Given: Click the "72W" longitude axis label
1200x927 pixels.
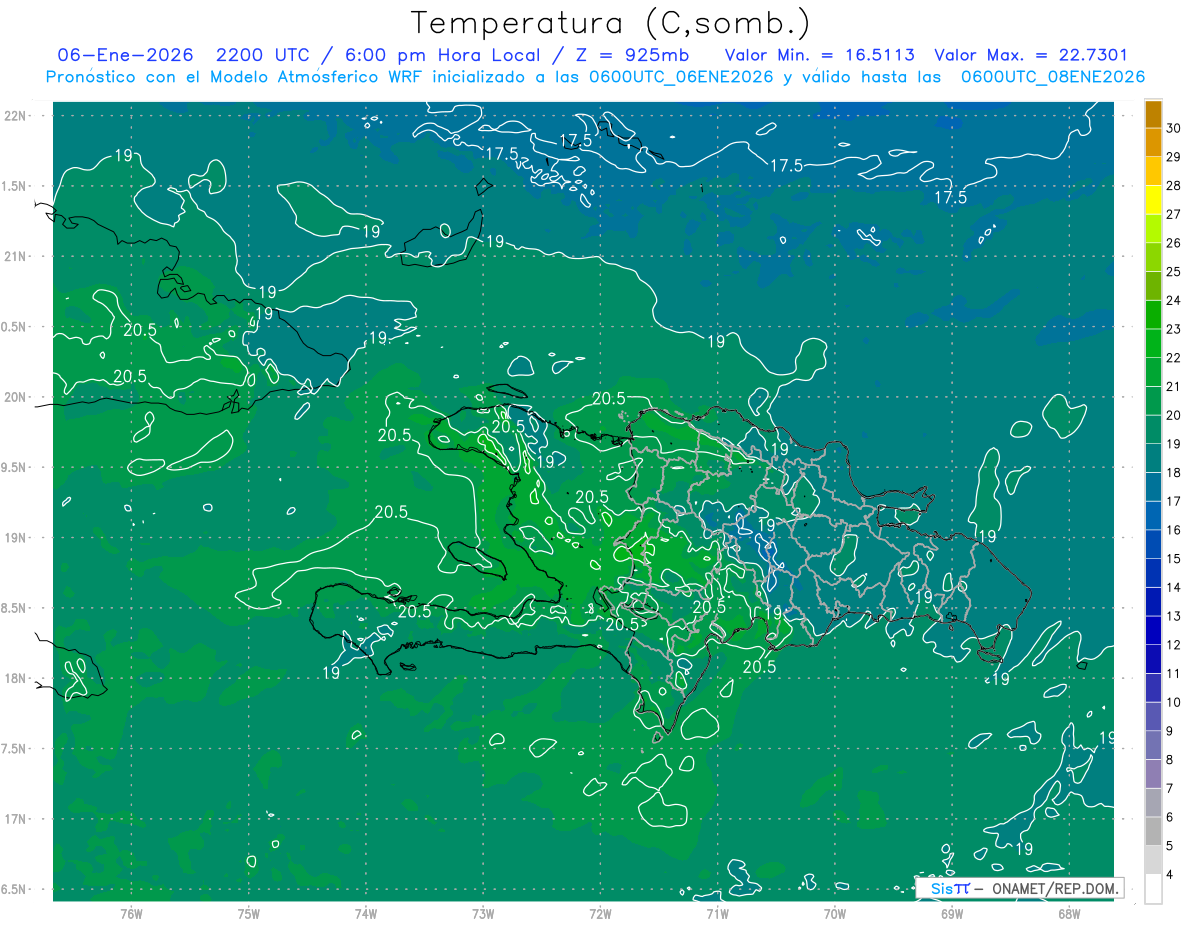Looking at the screenshot, I should coord(600,914).
